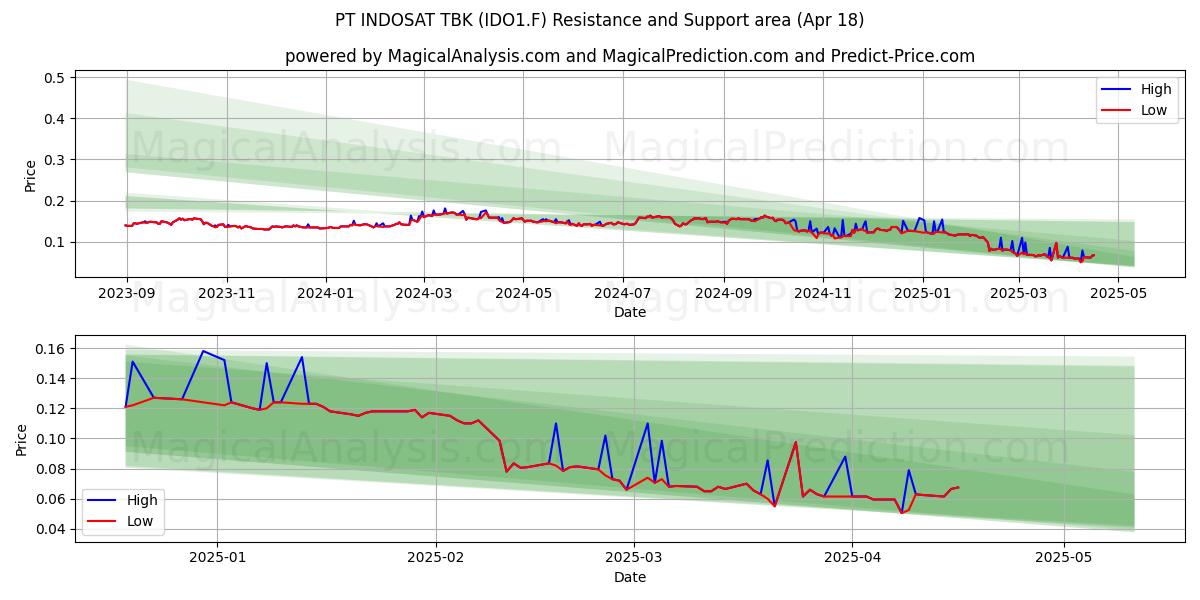Click the '2023-09' x-axis tick label
This screenshot has width=1200, height=600.
[x=126, y=294]
